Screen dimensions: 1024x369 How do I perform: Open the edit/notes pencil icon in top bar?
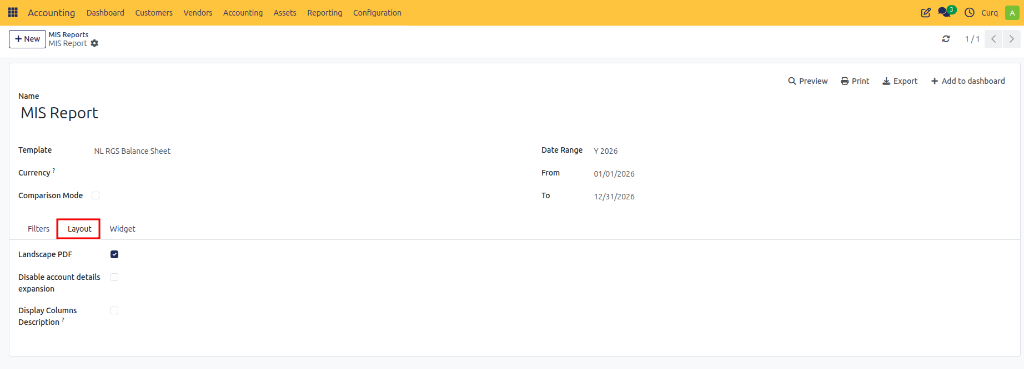925,12
